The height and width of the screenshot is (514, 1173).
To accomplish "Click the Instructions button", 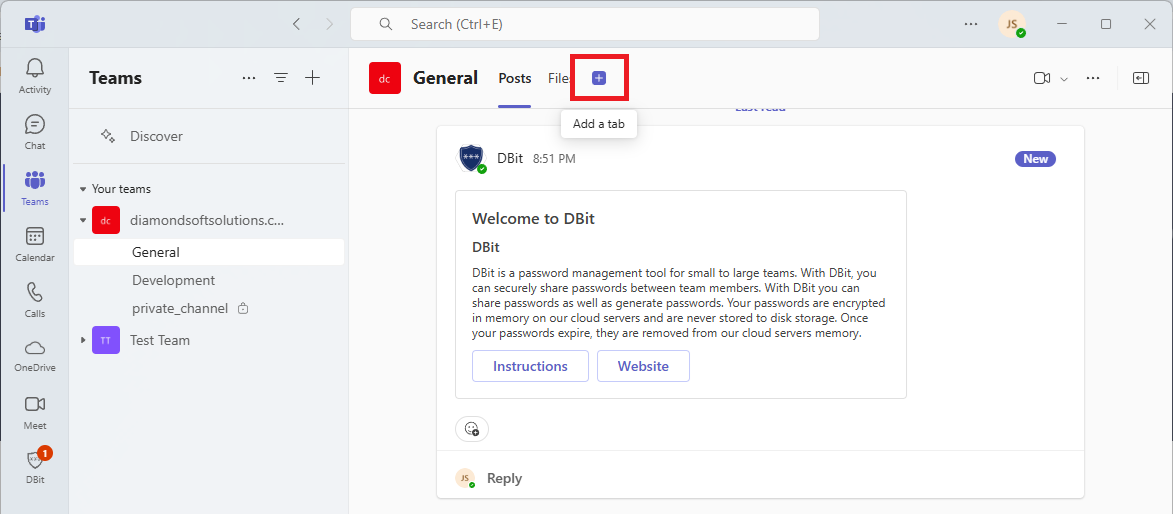I will coord(530,366).
